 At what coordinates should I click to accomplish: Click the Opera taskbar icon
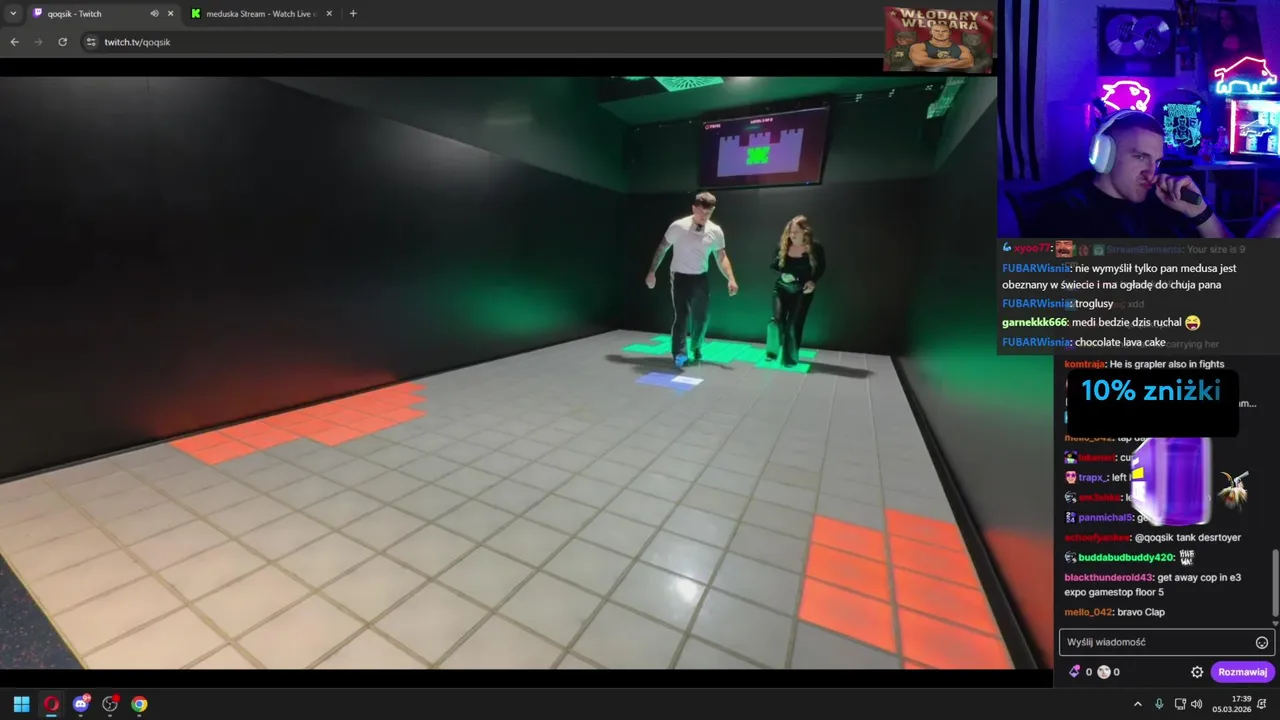[x=51, y=704]
